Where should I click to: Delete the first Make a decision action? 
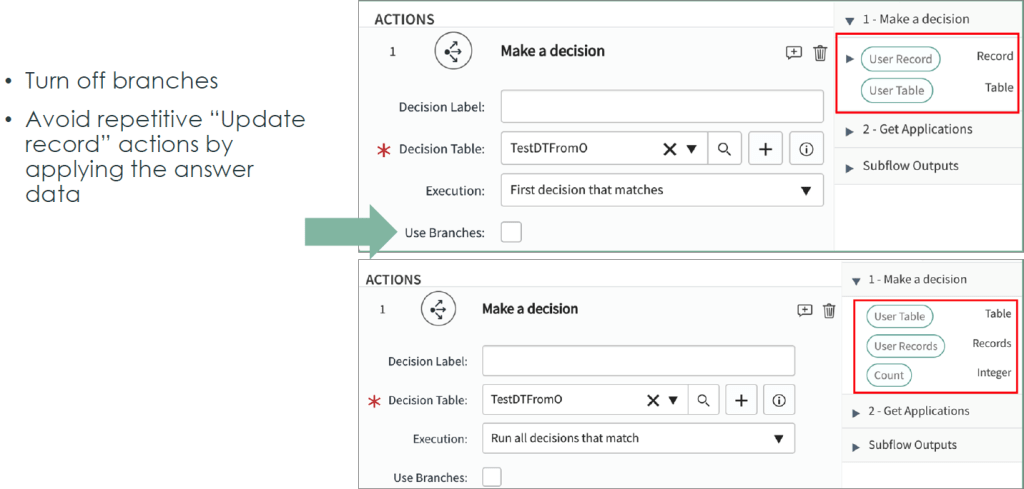(820, 53)
